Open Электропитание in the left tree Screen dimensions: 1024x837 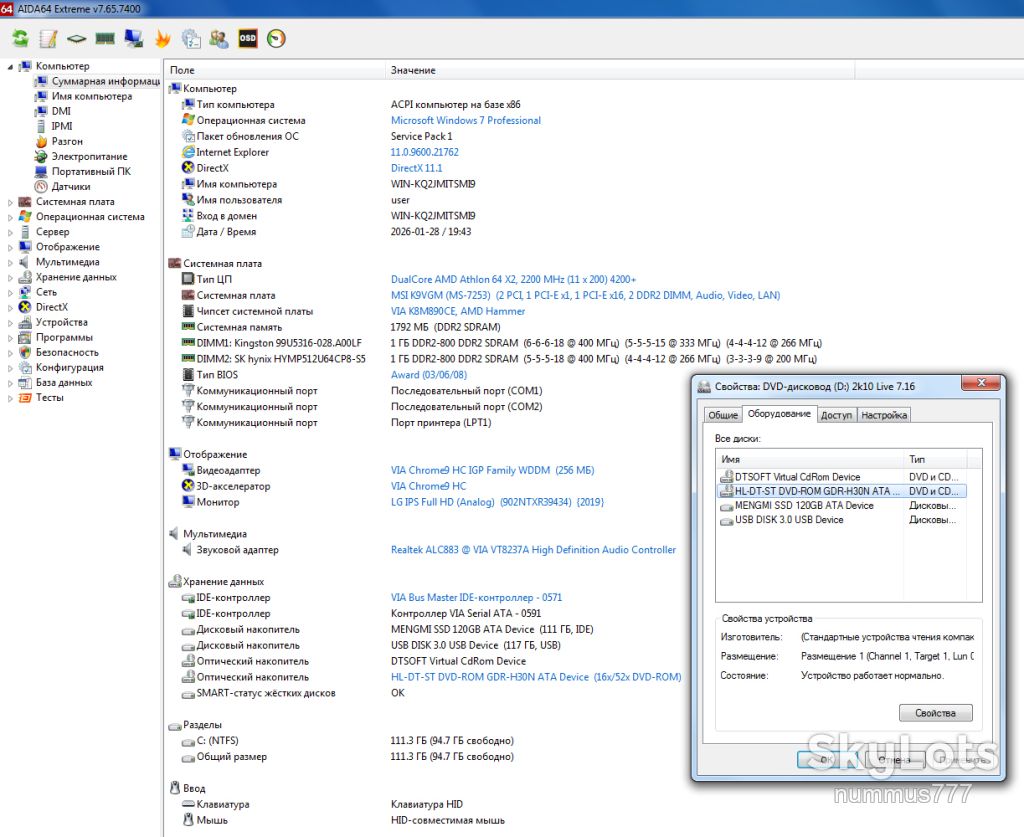89,156
